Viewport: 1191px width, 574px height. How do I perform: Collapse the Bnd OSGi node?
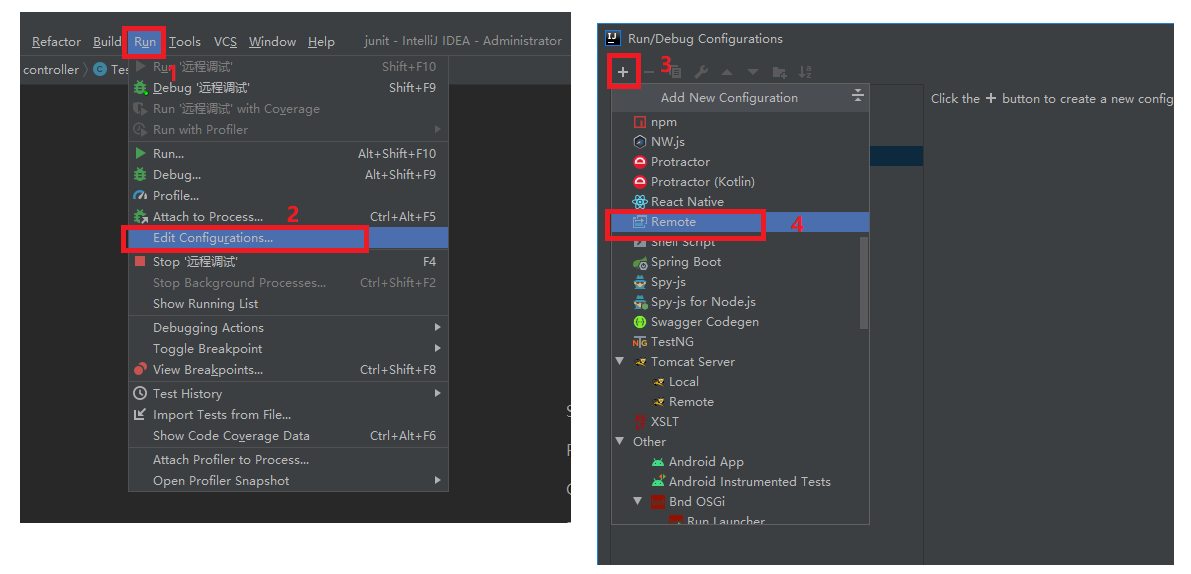tap(638, 501)
